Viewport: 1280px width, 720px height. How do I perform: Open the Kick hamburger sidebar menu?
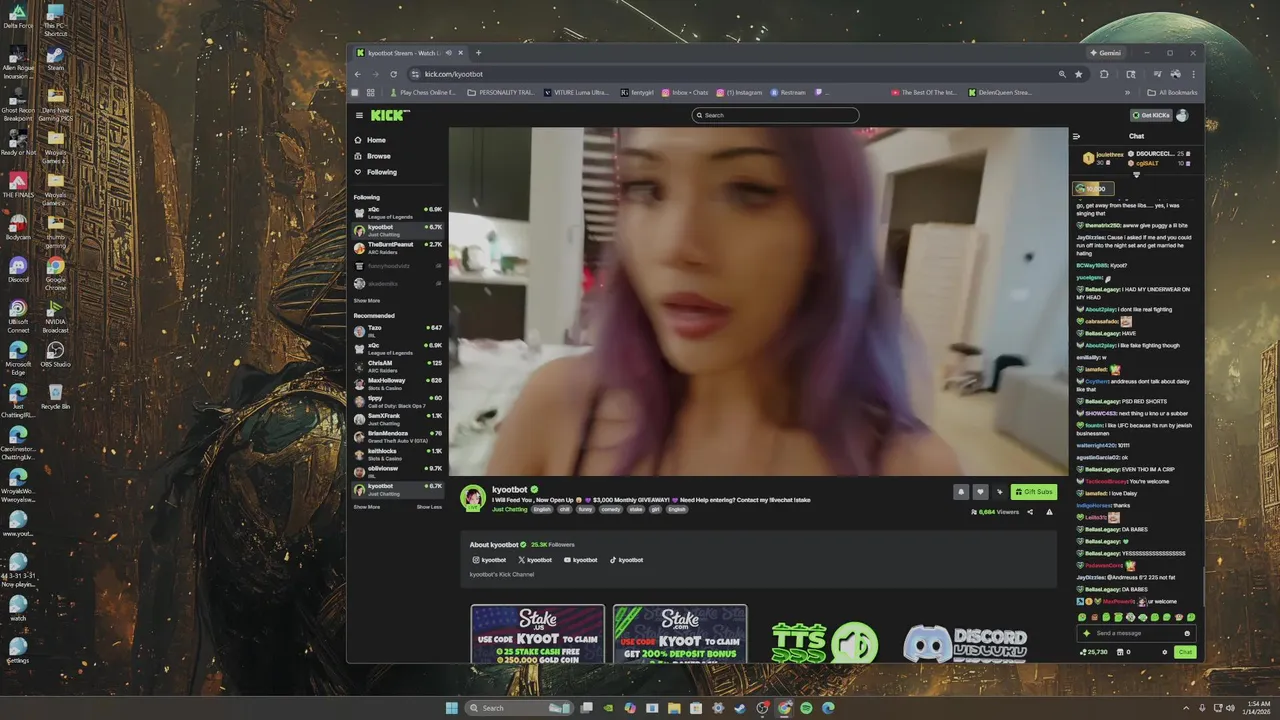pyautogui.click(x=359, y=115)
